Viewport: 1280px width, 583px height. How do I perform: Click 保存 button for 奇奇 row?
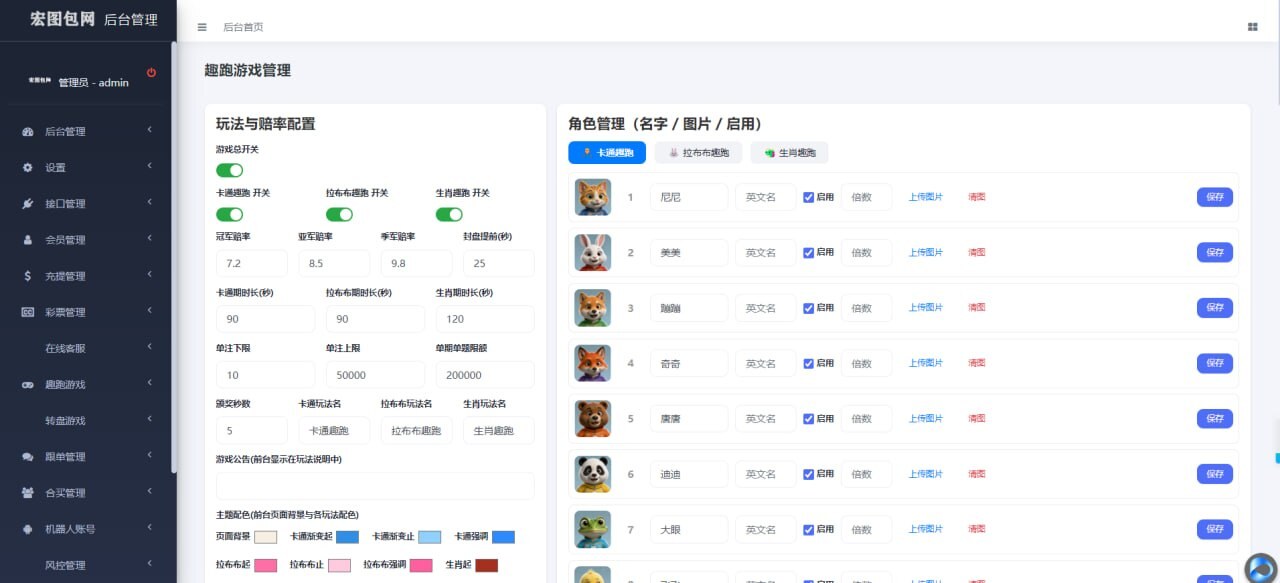[x=1215, y=363]
